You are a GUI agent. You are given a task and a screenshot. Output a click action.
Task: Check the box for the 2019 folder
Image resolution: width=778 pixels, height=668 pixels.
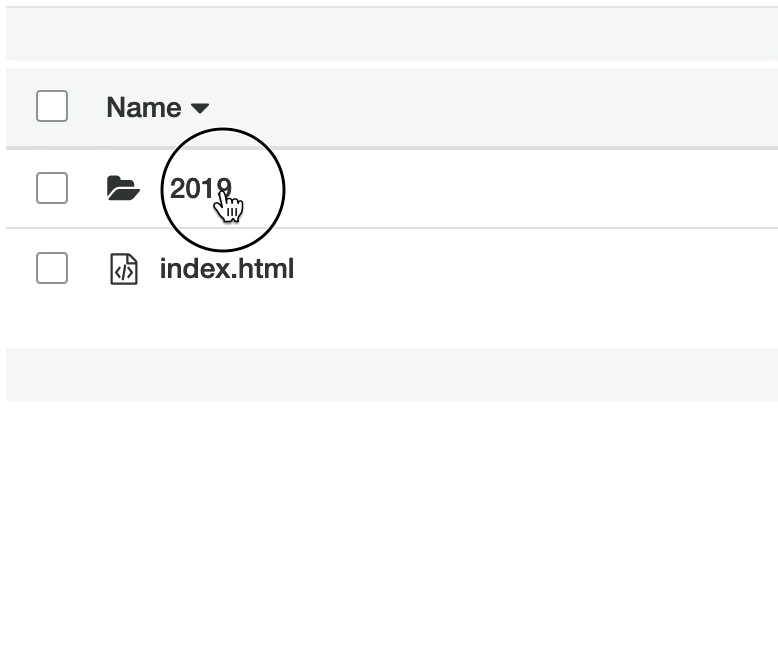[x=52, y=188]
